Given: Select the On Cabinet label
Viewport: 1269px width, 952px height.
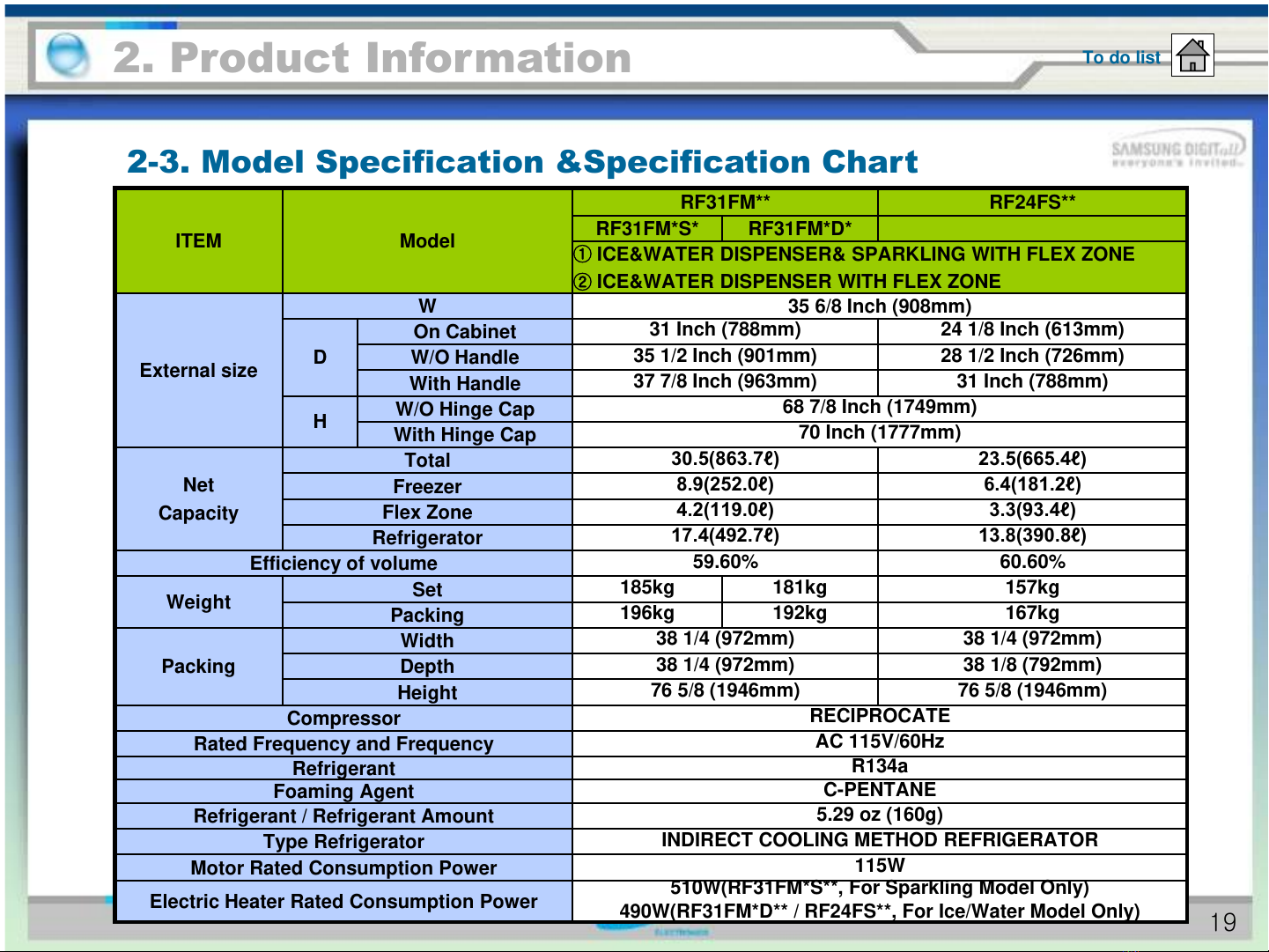Looking at the screenshot, I should coord(465,332).
